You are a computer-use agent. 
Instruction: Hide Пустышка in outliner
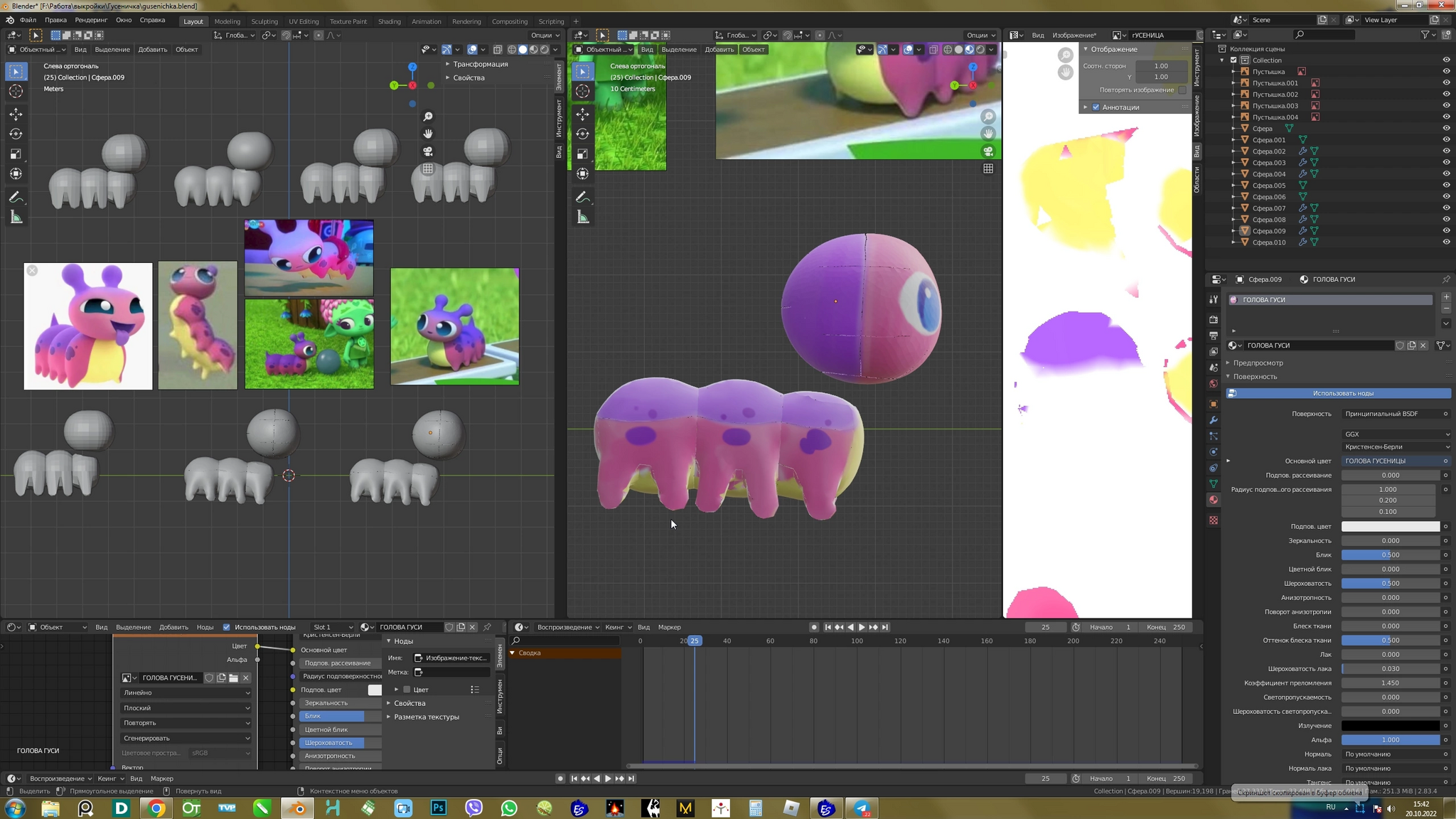click(x=1446, y=72)
